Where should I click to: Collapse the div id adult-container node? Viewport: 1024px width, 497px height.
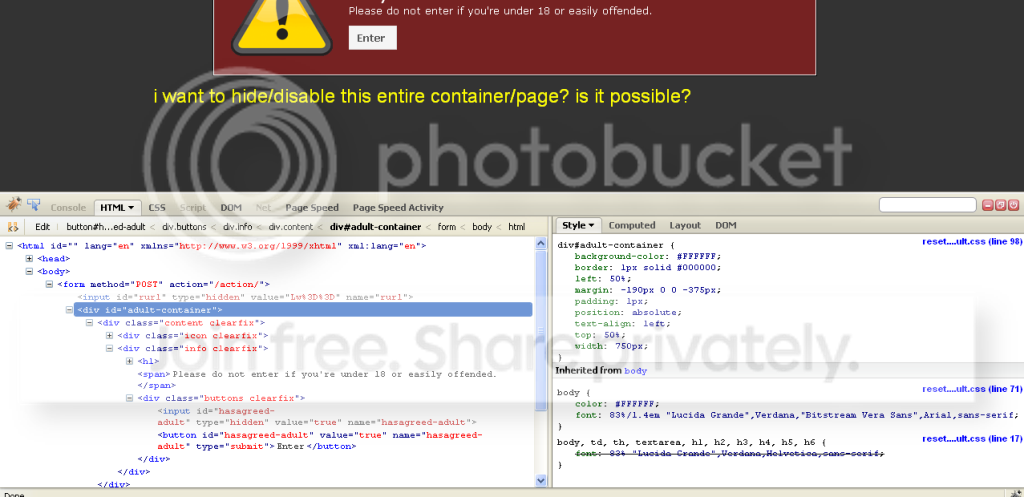[69, 310]
